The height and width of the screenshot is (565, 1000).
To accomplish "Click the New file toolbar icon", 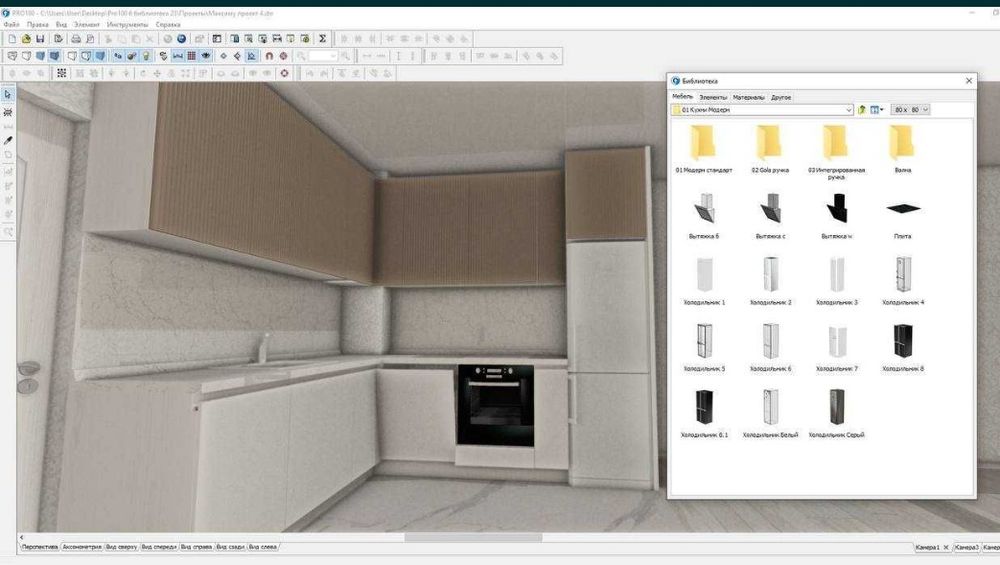I will pyautogui.click(x=12, y=39).
